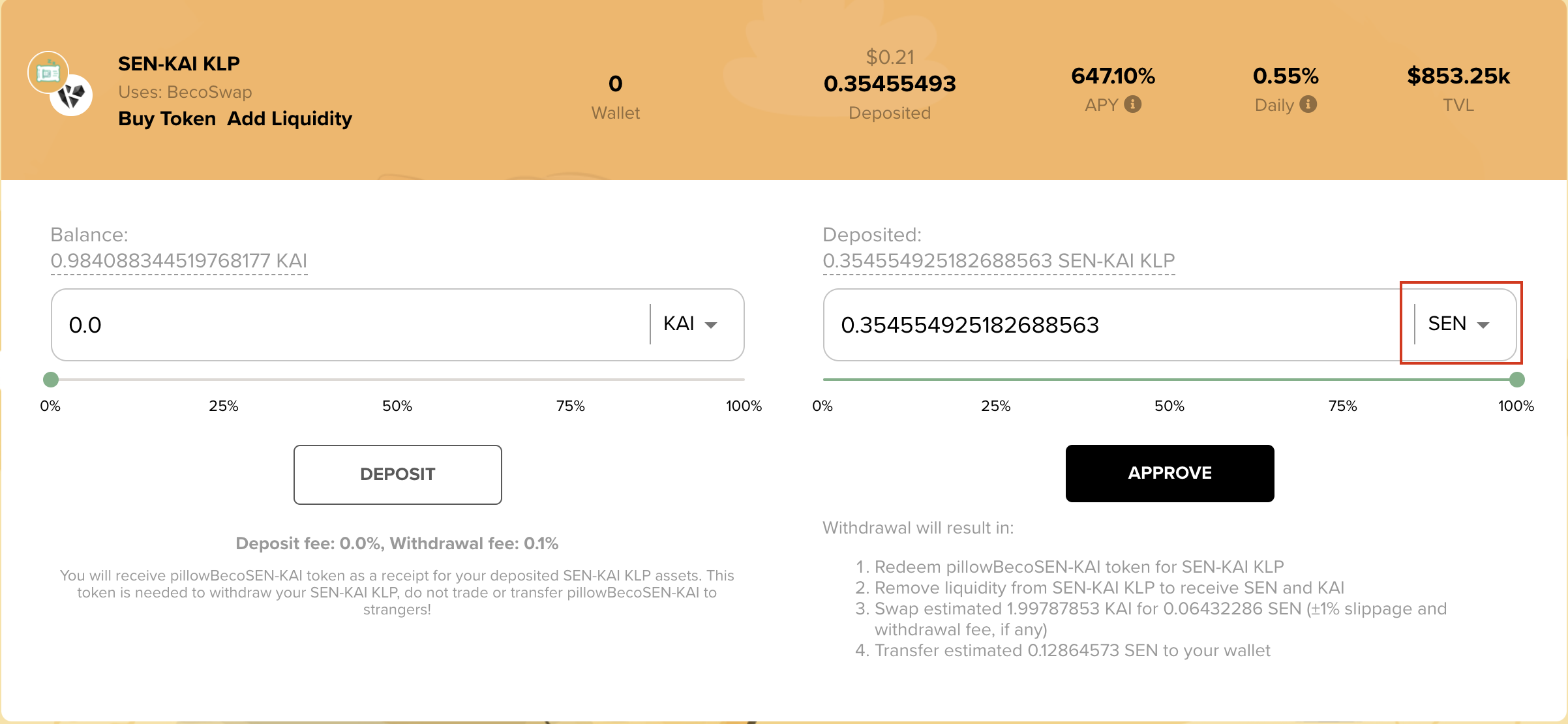Select 100% mark on the deposit slider

[744, 406]
